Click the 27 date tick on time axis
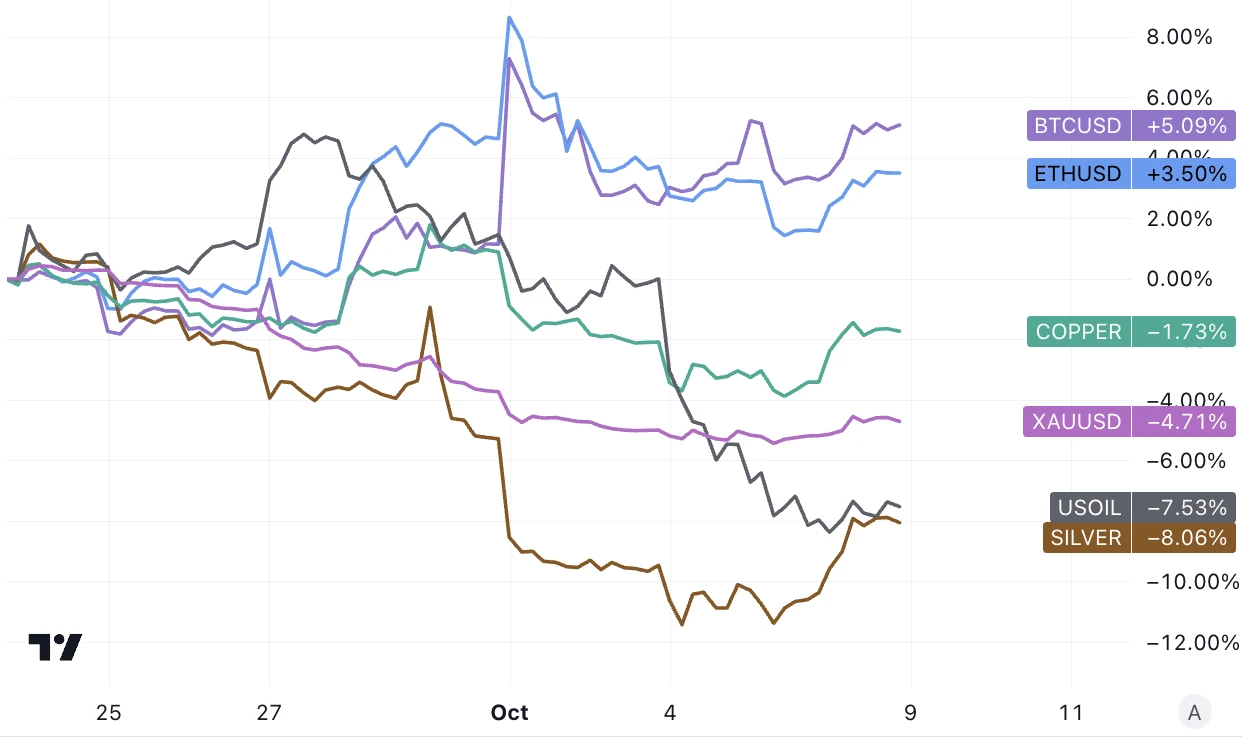The image size is (1242, 738). pos(269,713)
